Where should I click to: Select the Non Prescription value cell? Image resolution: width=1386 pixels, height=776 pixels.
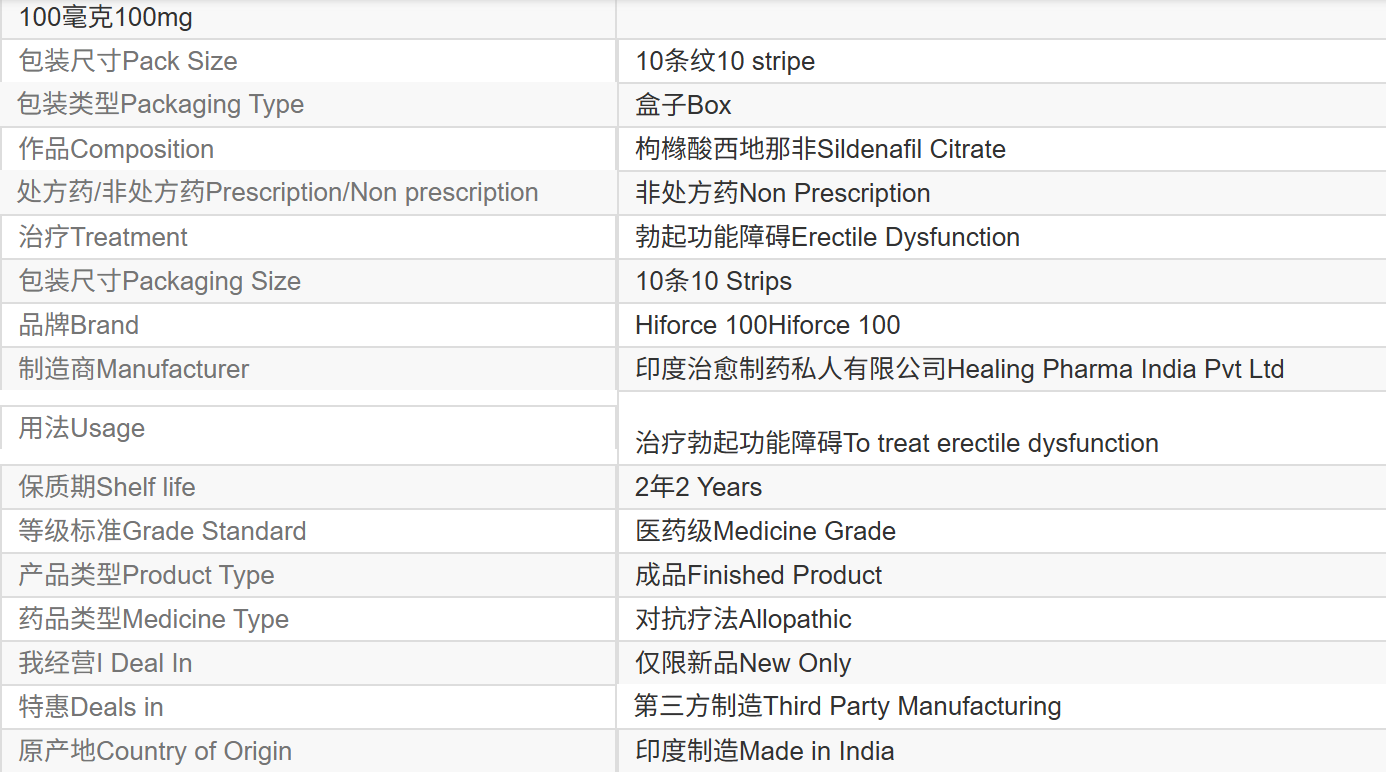(x=782, y=193)
